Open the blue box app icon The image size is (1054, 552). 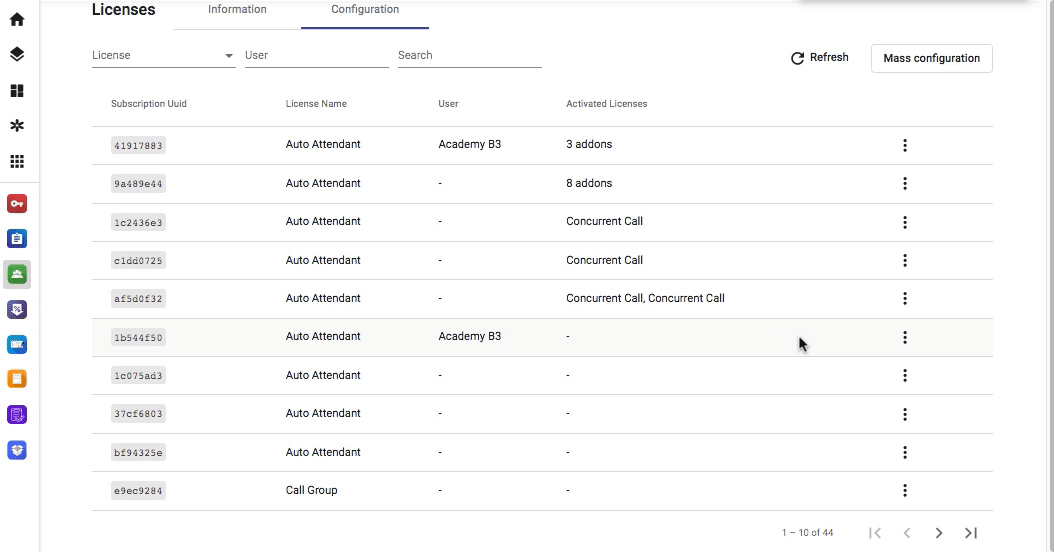pyautogui.click(x=17, y=450)
